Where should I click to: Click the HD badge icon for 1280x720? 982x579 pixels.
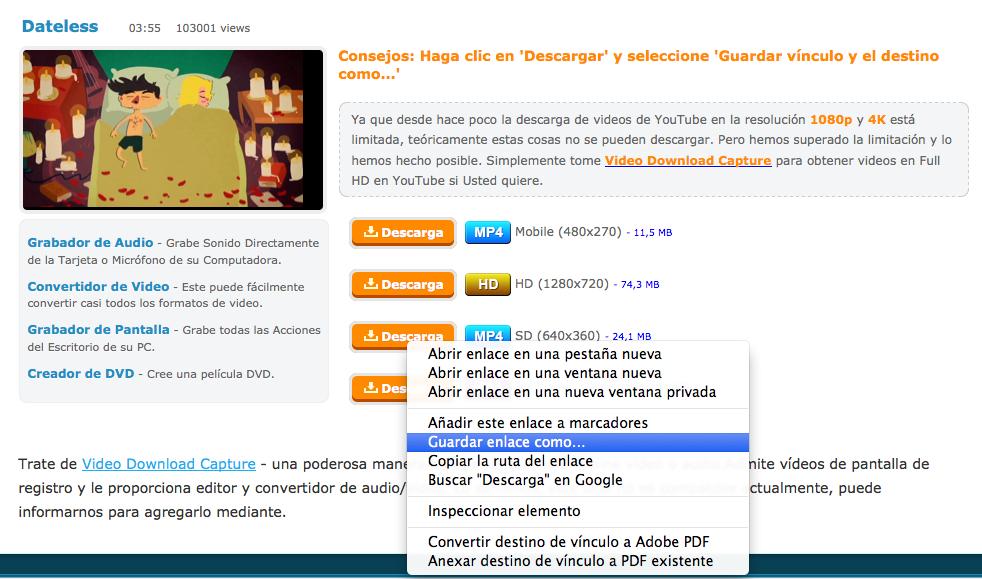coord(488,284)
